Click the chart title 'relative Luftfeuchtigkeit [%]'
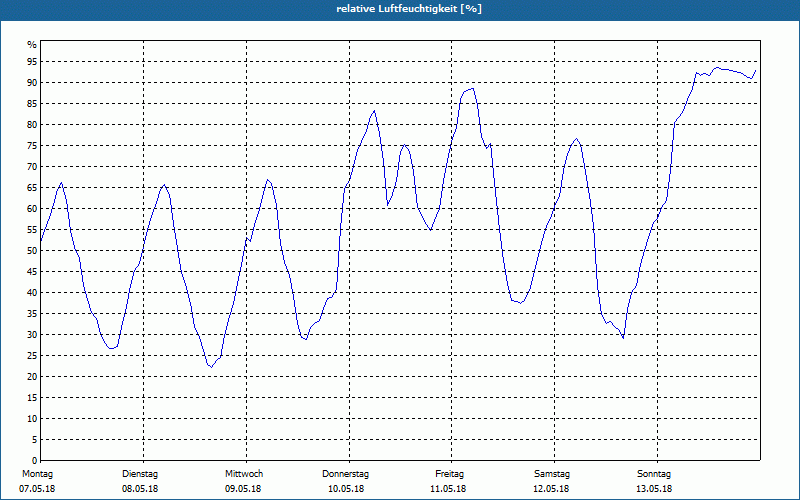This screenshot has height=500, width=800. coord(409,9)
